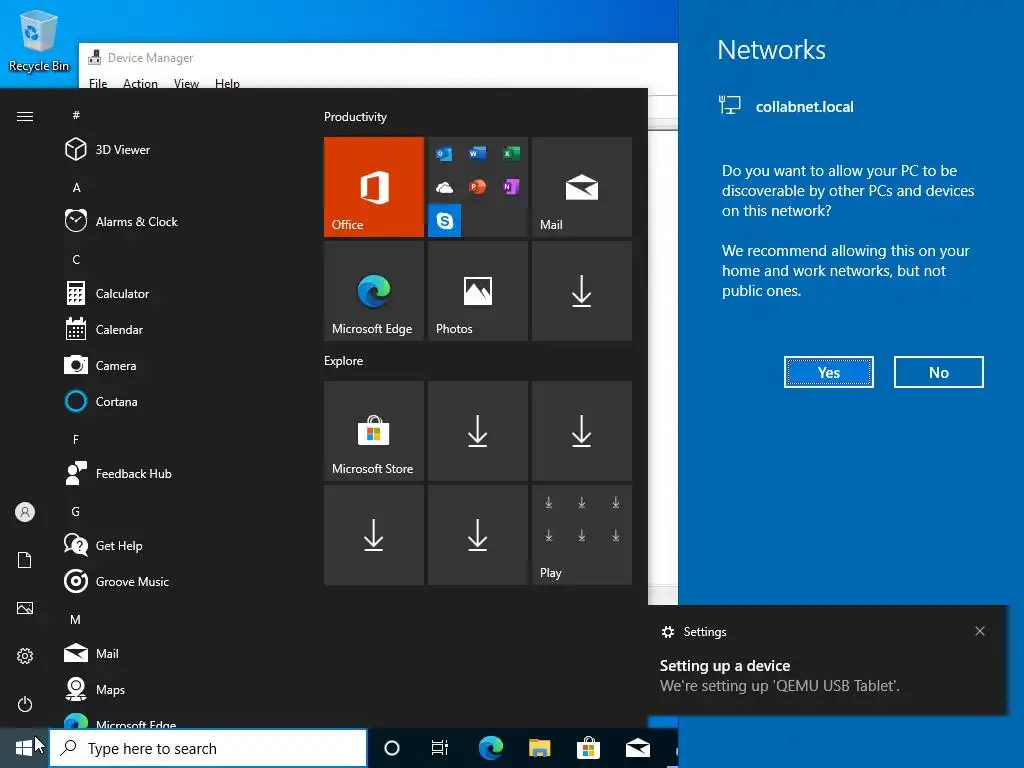The height and width of the screenshot is (768, 1024).
Task: Open the Help menu in Device Manager
Action: coord(227,83)
